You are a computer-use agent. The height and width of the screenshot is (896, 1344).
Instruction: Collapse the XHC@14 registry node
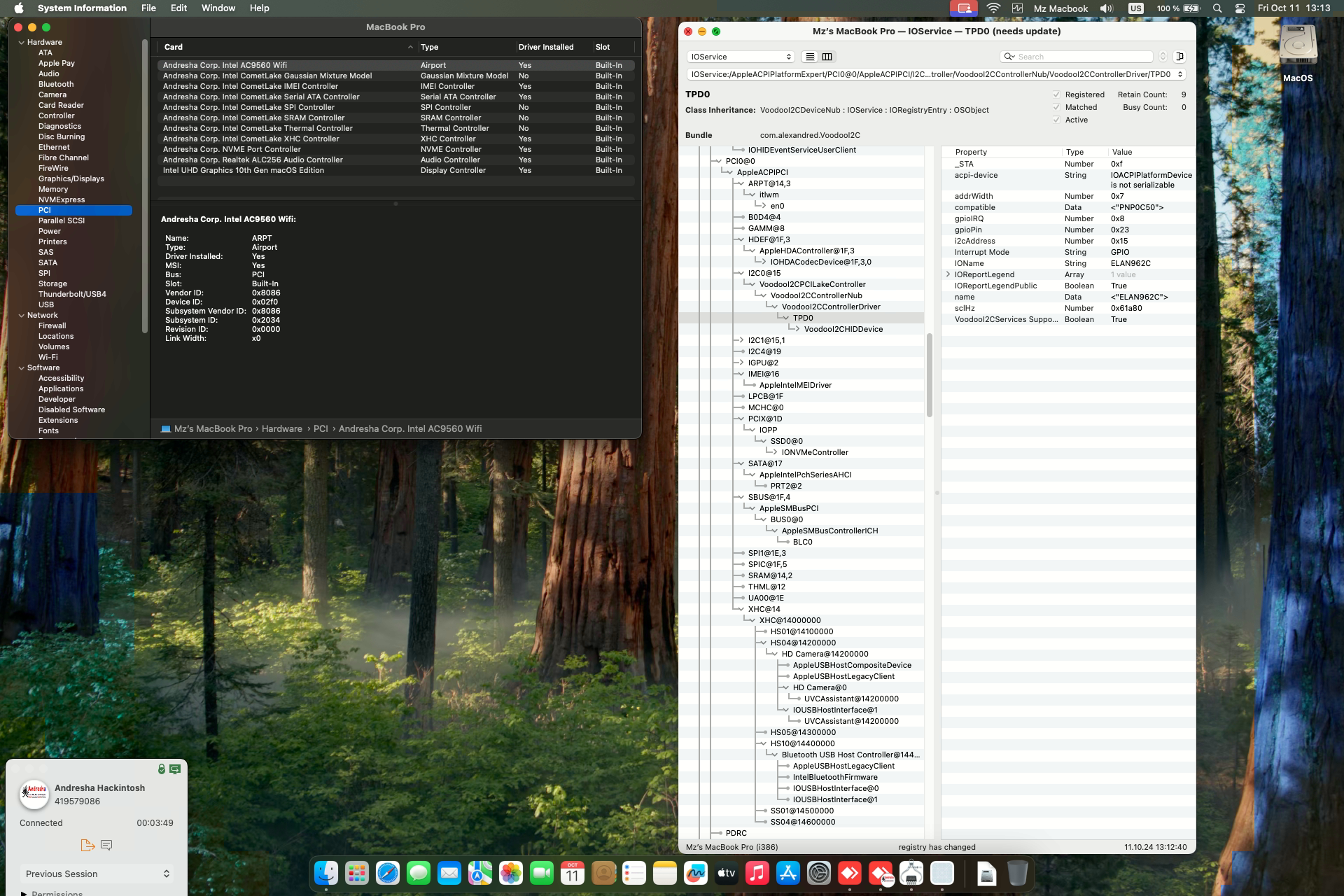(x=741, y=609)
